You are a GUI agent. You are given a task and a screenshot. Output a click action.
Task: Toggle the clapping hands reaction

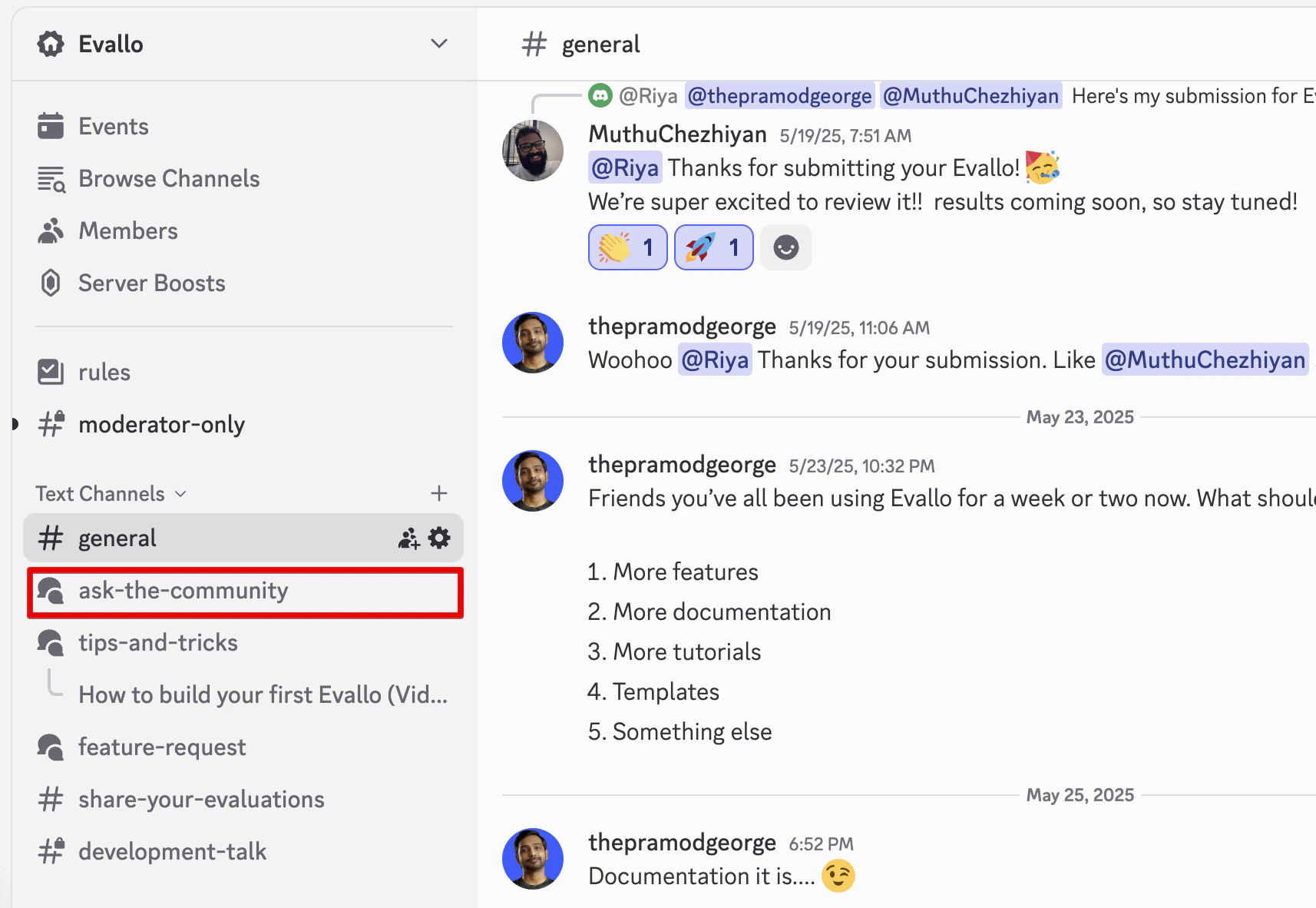627,247
